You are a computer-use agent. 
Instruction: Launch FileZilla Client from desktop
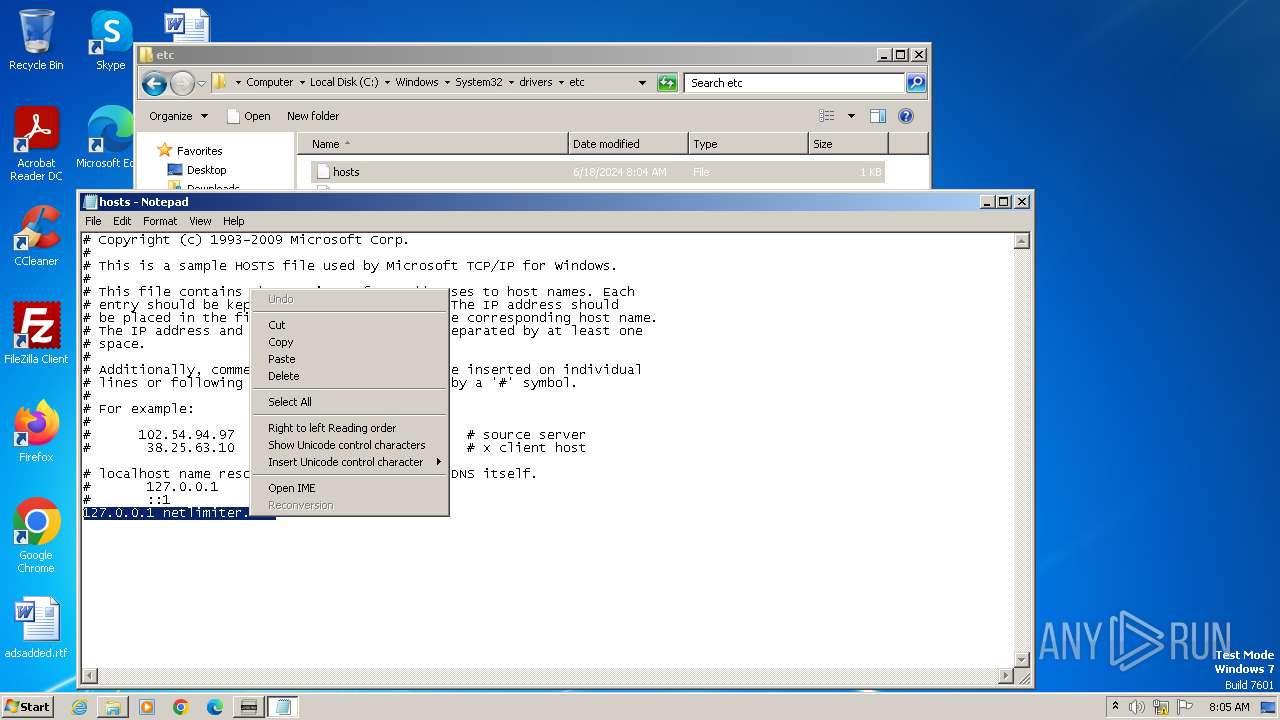tap(36, 334)
